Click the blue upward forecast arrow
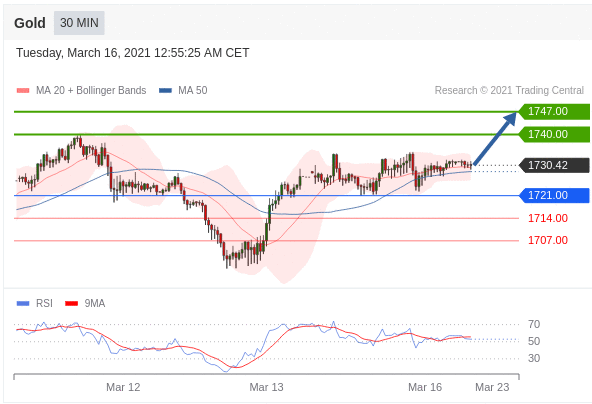Viewport: 592px width, 404px height. (495, 139)
